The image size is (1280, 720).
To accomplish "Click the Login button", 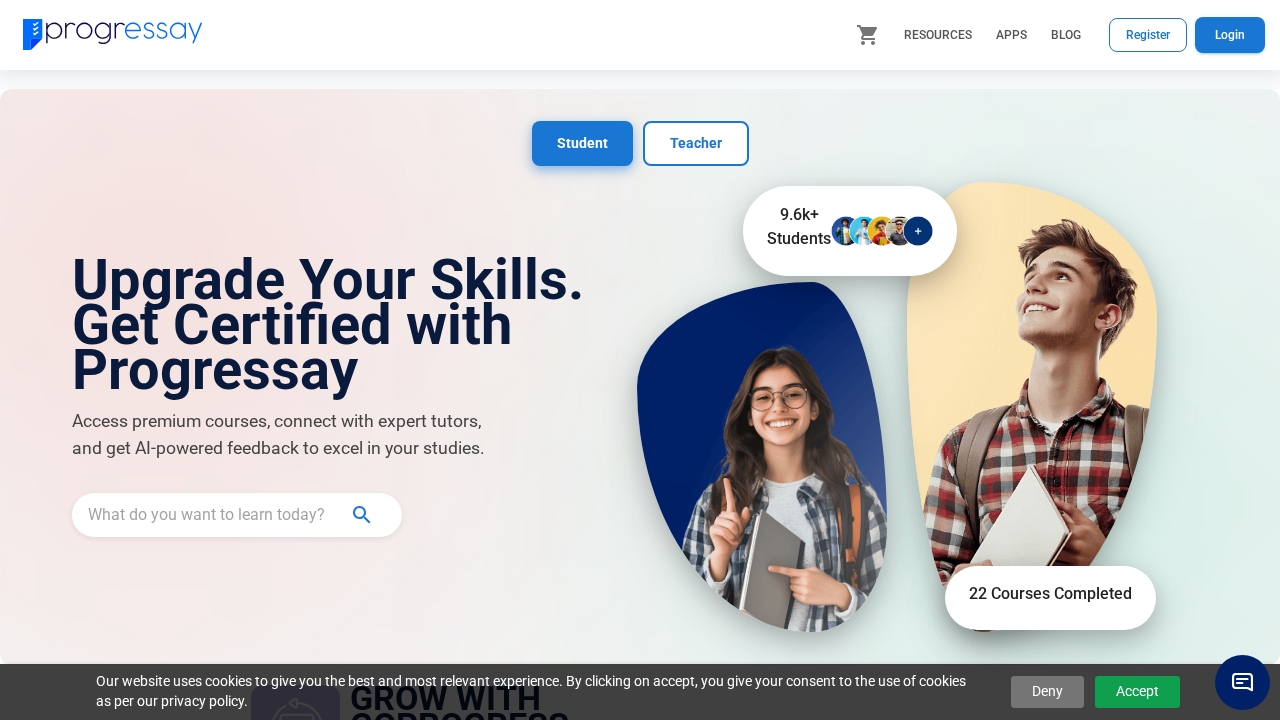I will click(1230, 35).
